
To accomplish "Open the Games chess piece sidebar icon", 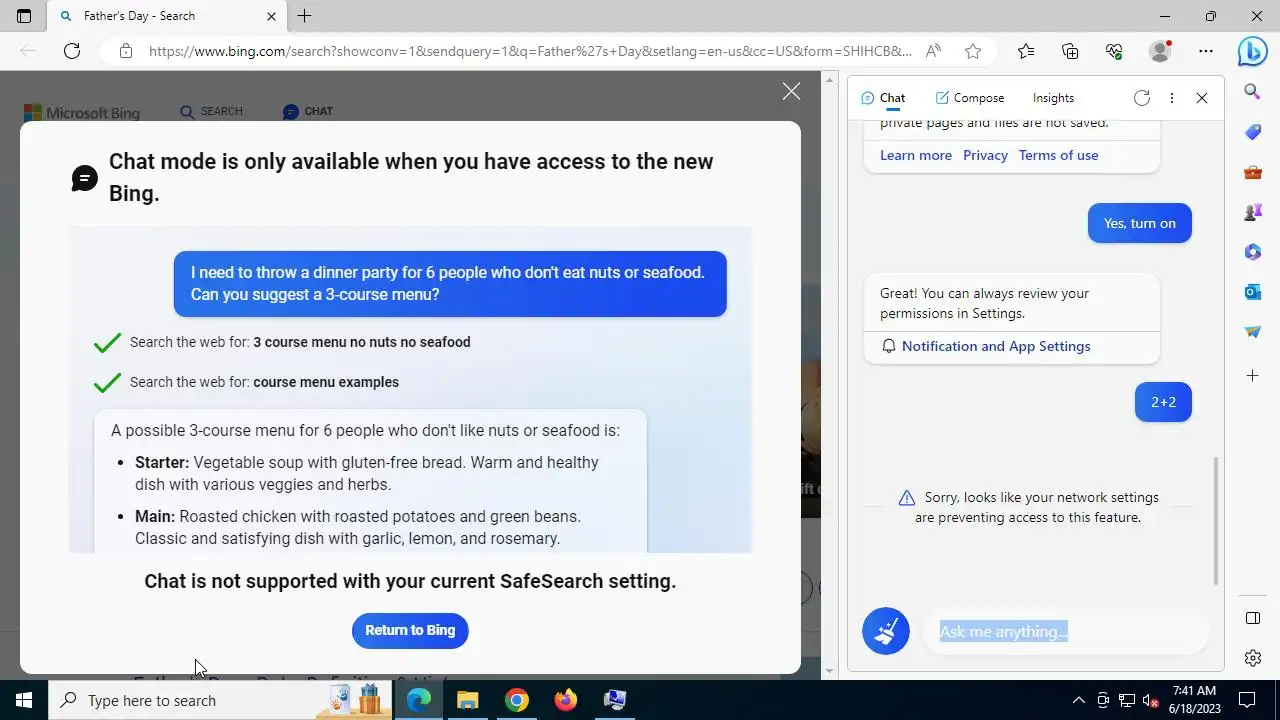I will click(x=1252, y=212).
